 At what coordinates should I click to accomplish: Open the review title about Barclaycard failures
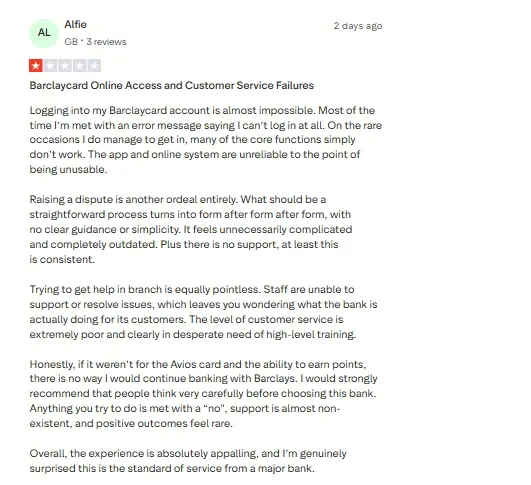[x=172, y=85]
